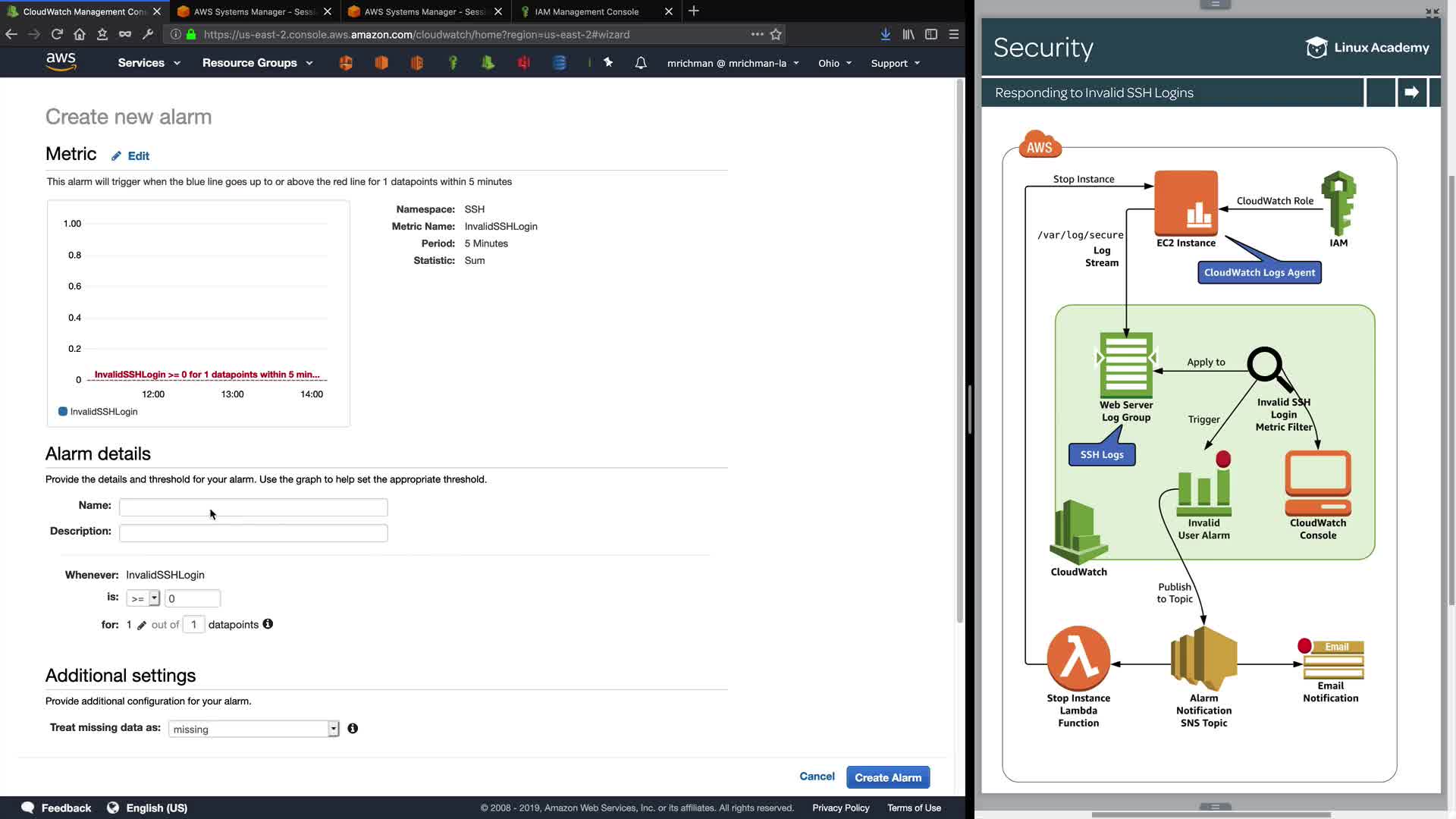
Task: Go to next slide arrow in Security panel
Action: [x=1411, y=93]
